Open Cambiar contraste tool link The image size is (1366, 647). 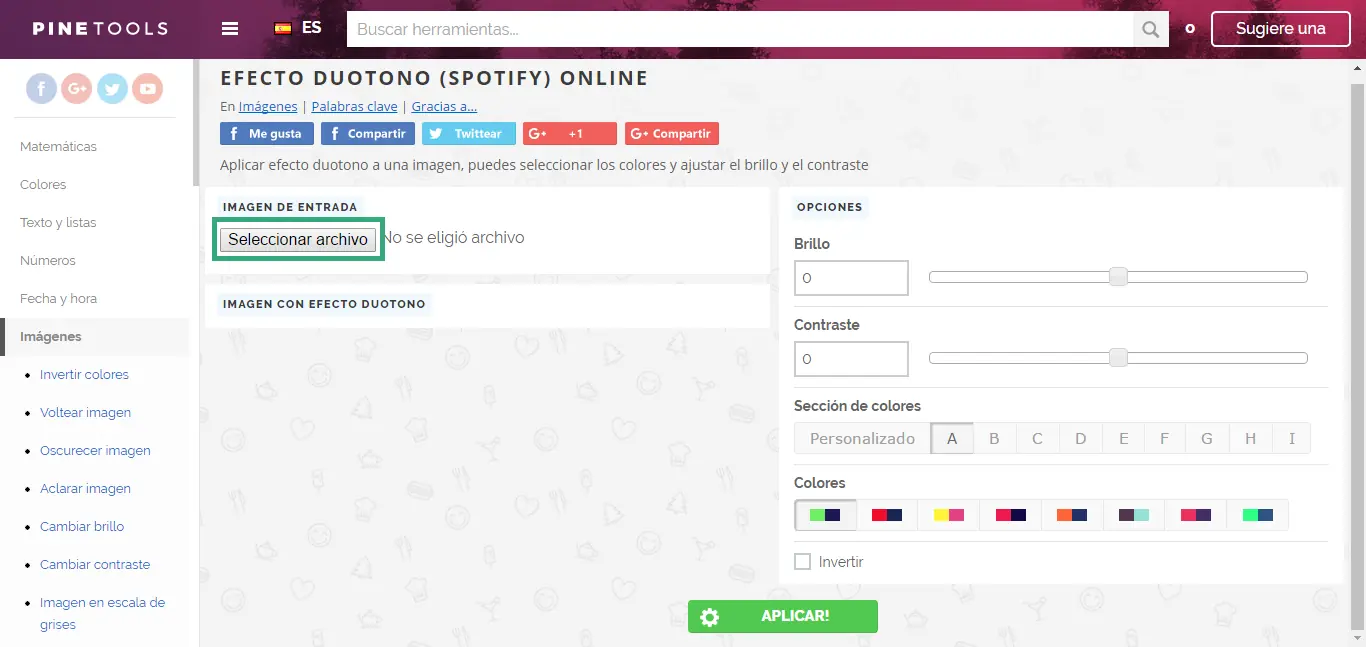pos(95,564)
